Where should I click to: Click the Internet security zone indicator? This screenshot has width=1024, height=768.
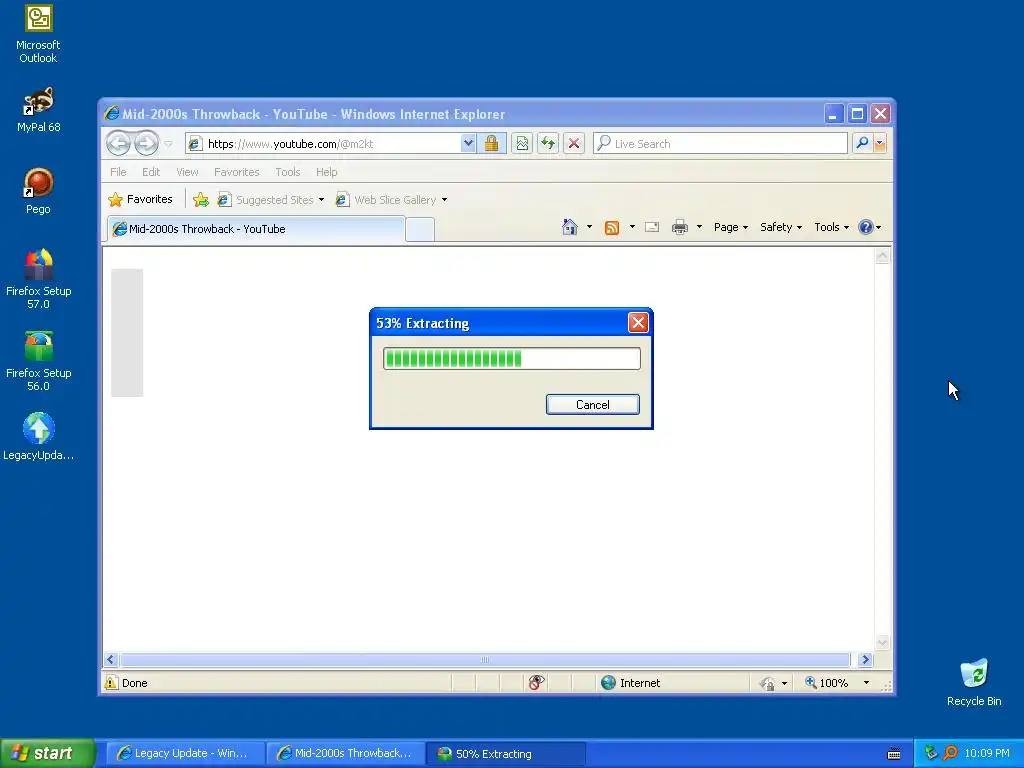(x=630, y=682)
